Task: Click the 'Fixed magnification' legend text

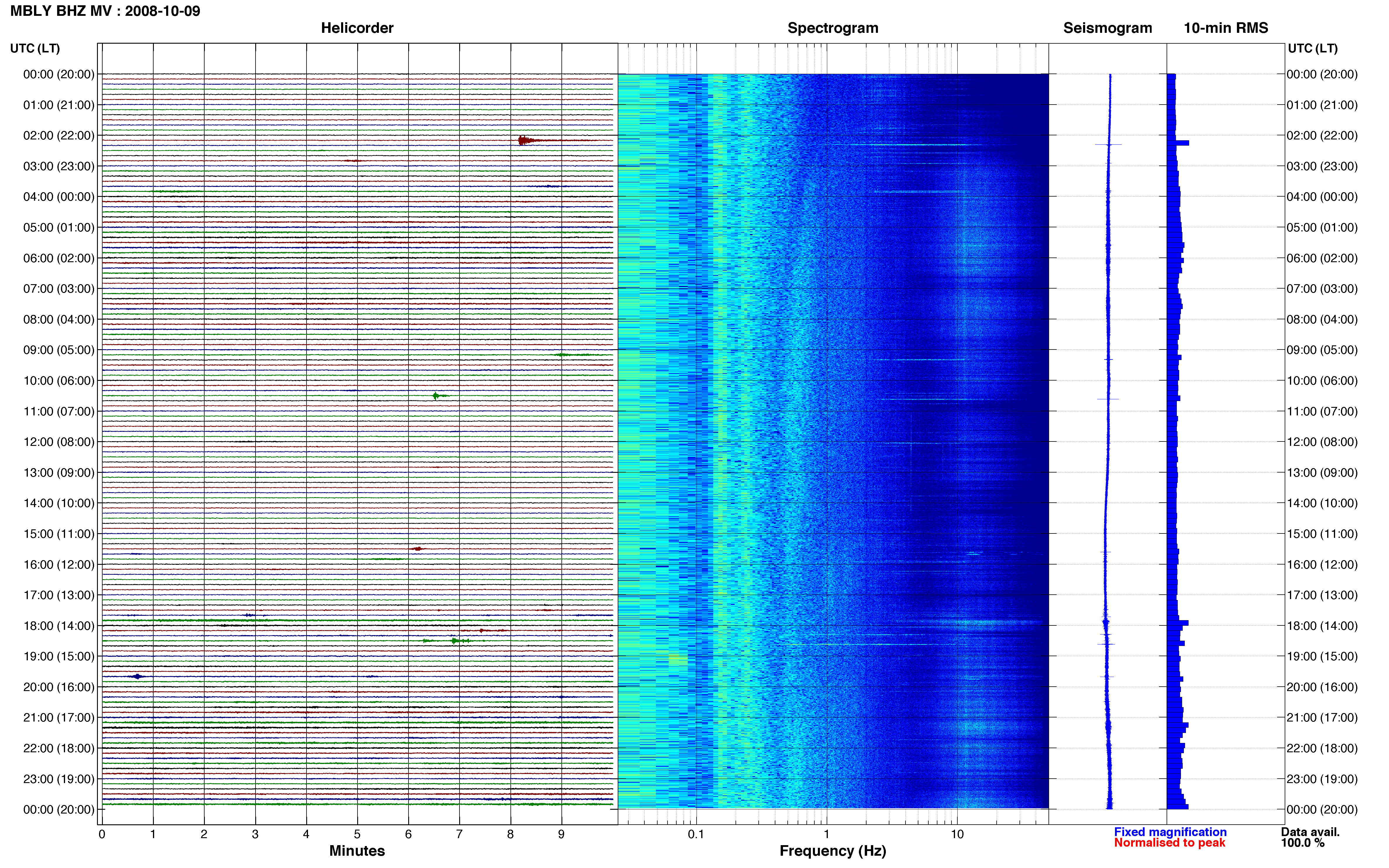Action: point(1170,832)
